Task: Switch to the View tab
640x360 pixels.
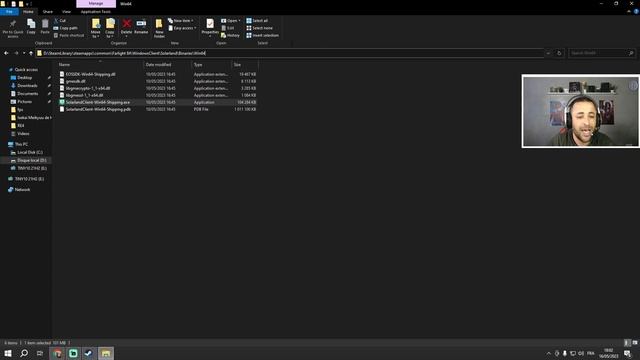Action: [66, 12]
